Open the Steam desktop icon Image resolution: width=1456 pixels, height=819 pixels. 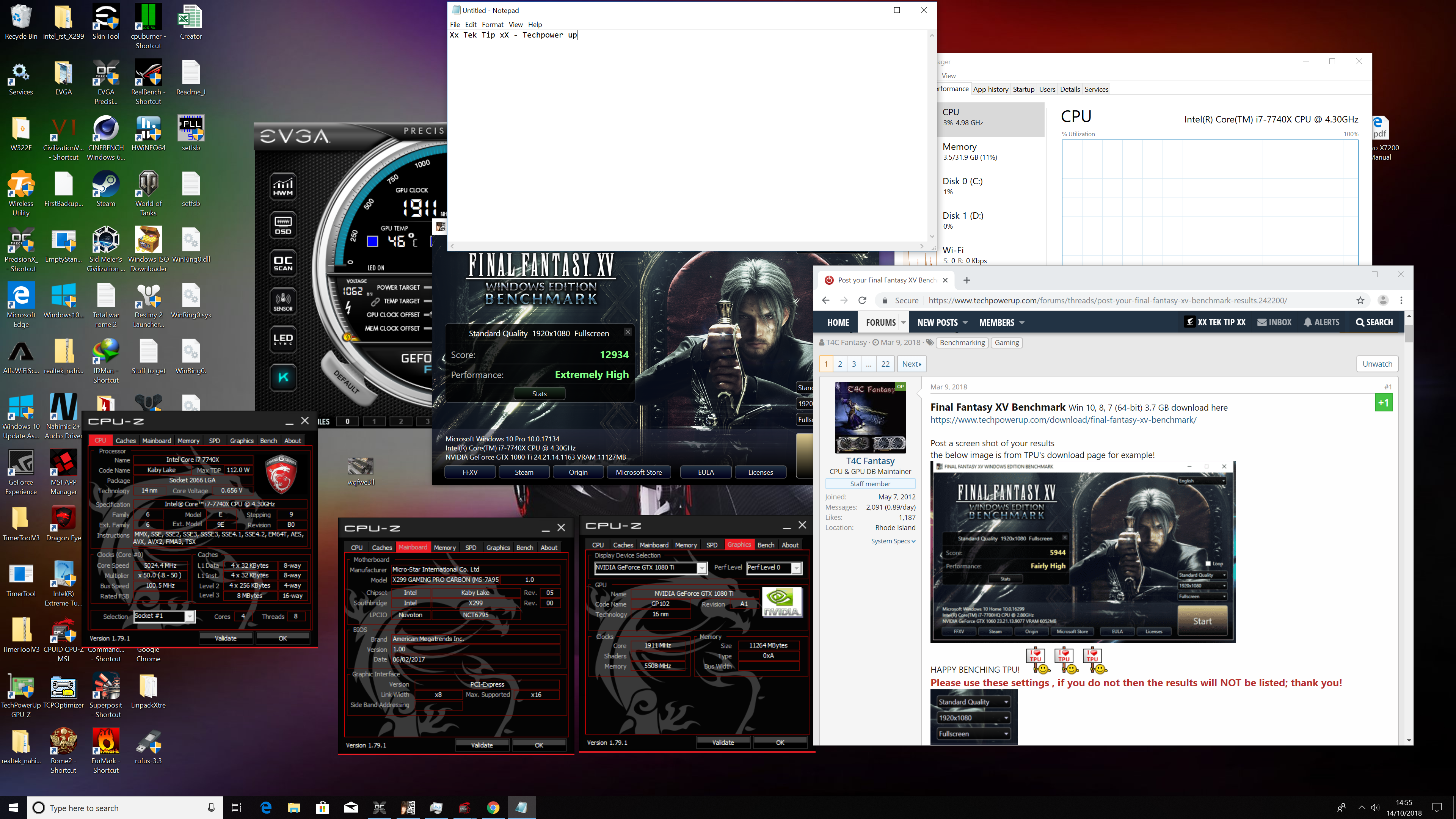(x=106, y=189)
